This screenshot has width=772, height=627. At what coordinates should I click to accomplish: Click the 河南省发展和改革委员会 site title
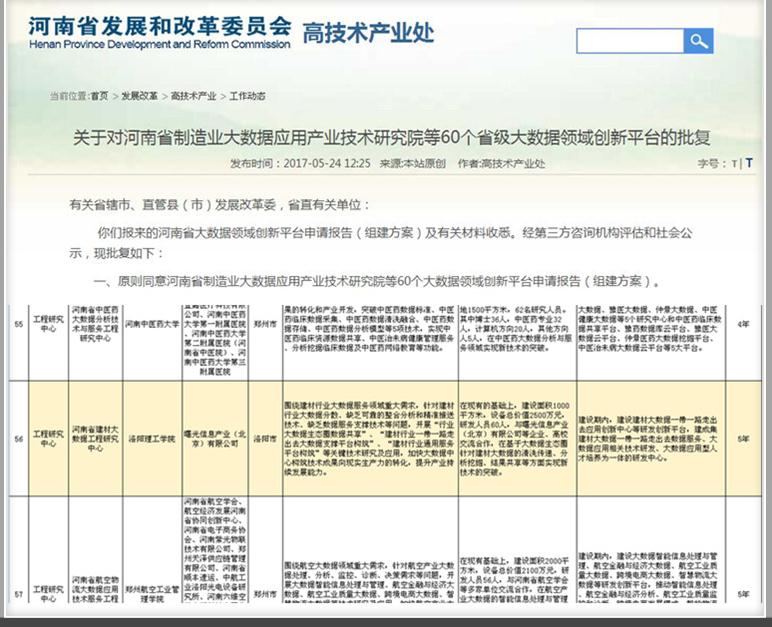pyautogui.click(x=160, y=27)
